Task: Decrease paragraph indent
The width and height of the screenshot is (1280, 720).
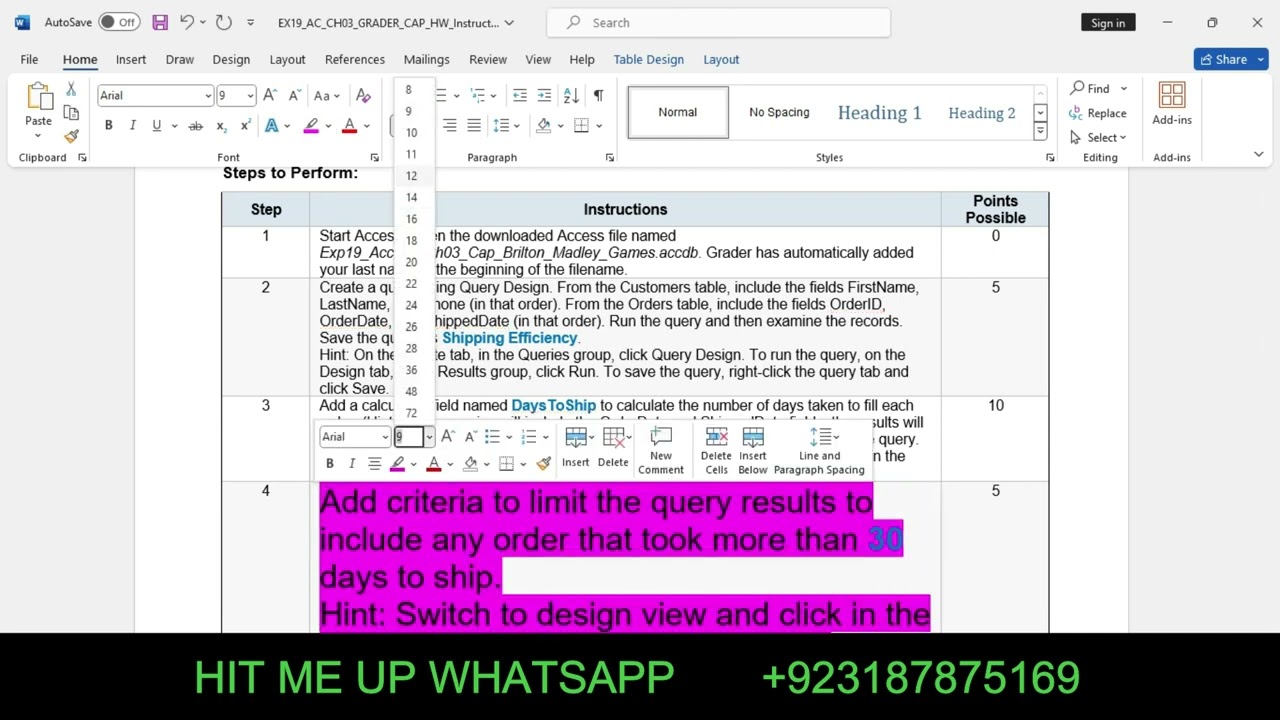Action: (x=519, y=96)
